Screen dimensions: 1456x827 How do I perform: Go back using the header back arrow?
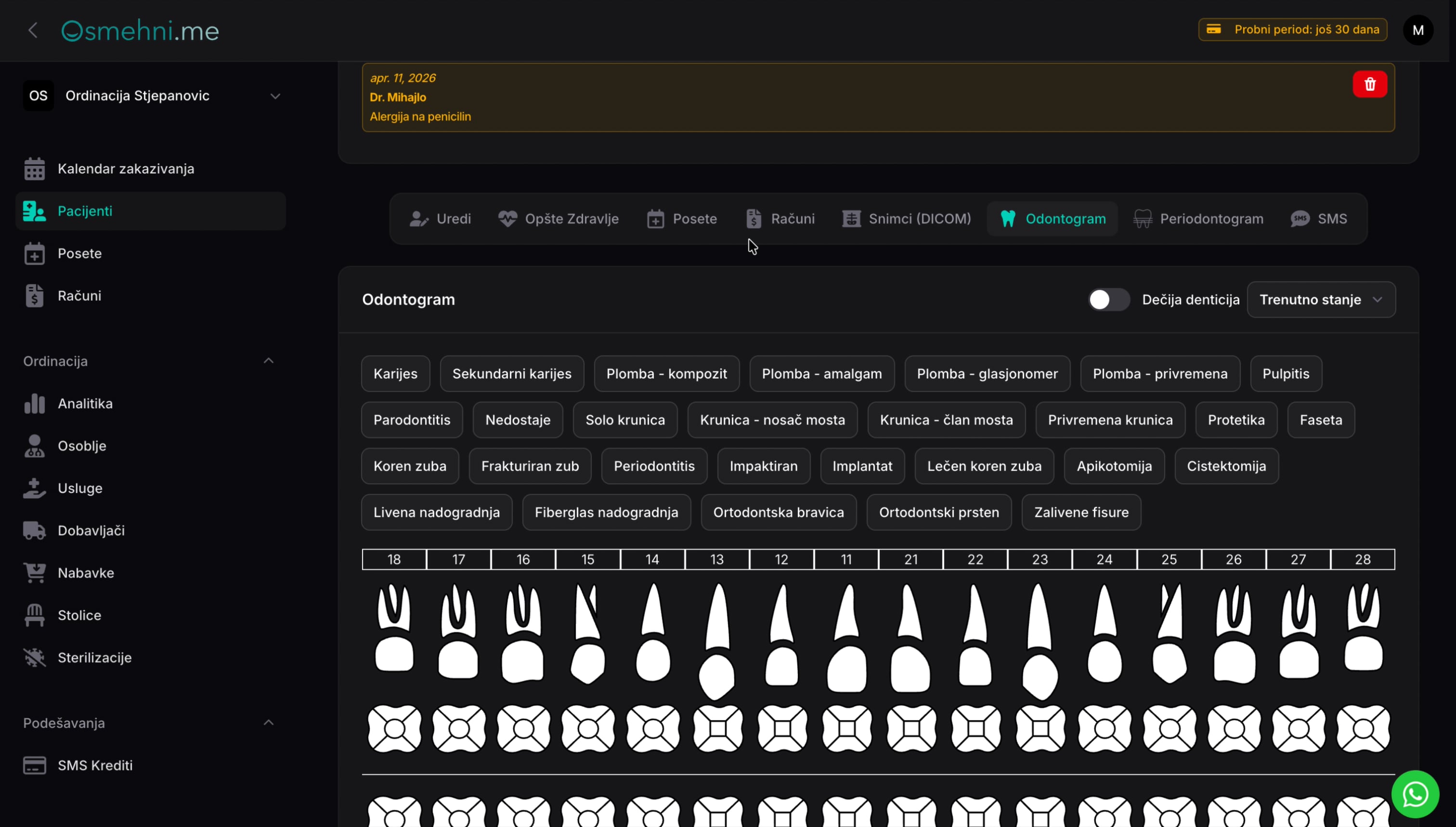(x=33, y=30)
